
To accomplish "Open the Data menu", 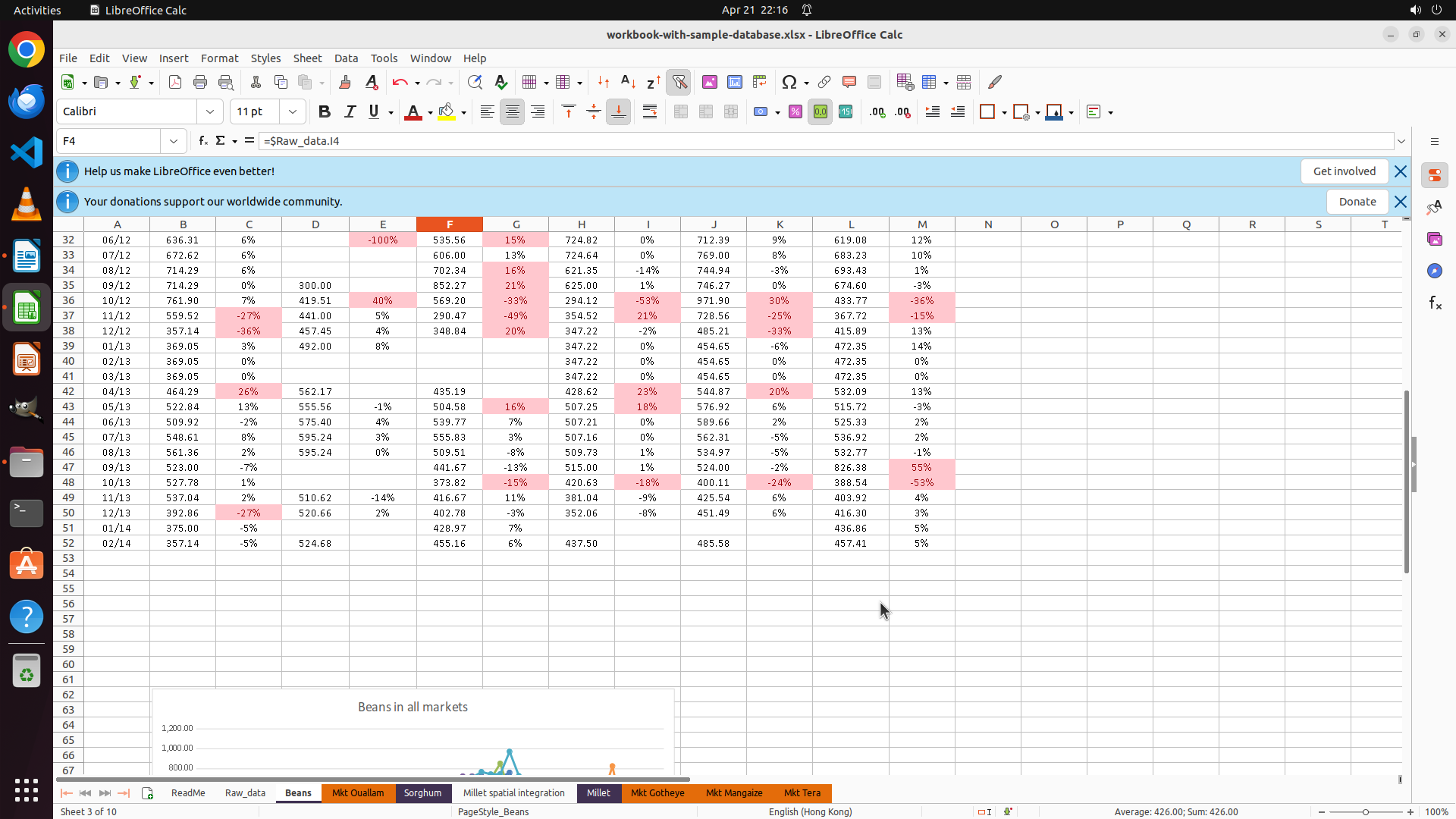I will (x=346, y=58).
